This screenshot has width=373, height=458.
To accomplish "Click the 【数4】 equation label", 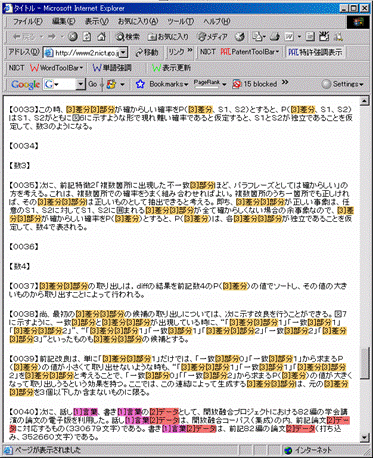I will 19,266.
